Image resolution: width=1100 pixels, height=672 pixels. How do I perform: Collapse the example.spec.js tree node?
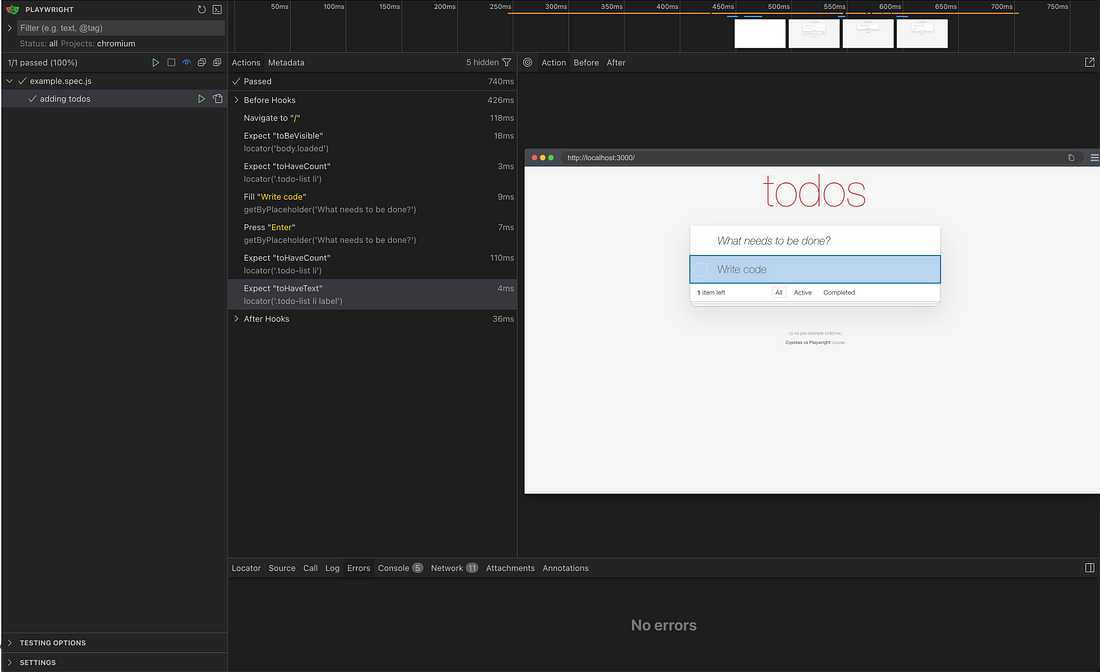[10, 81]
